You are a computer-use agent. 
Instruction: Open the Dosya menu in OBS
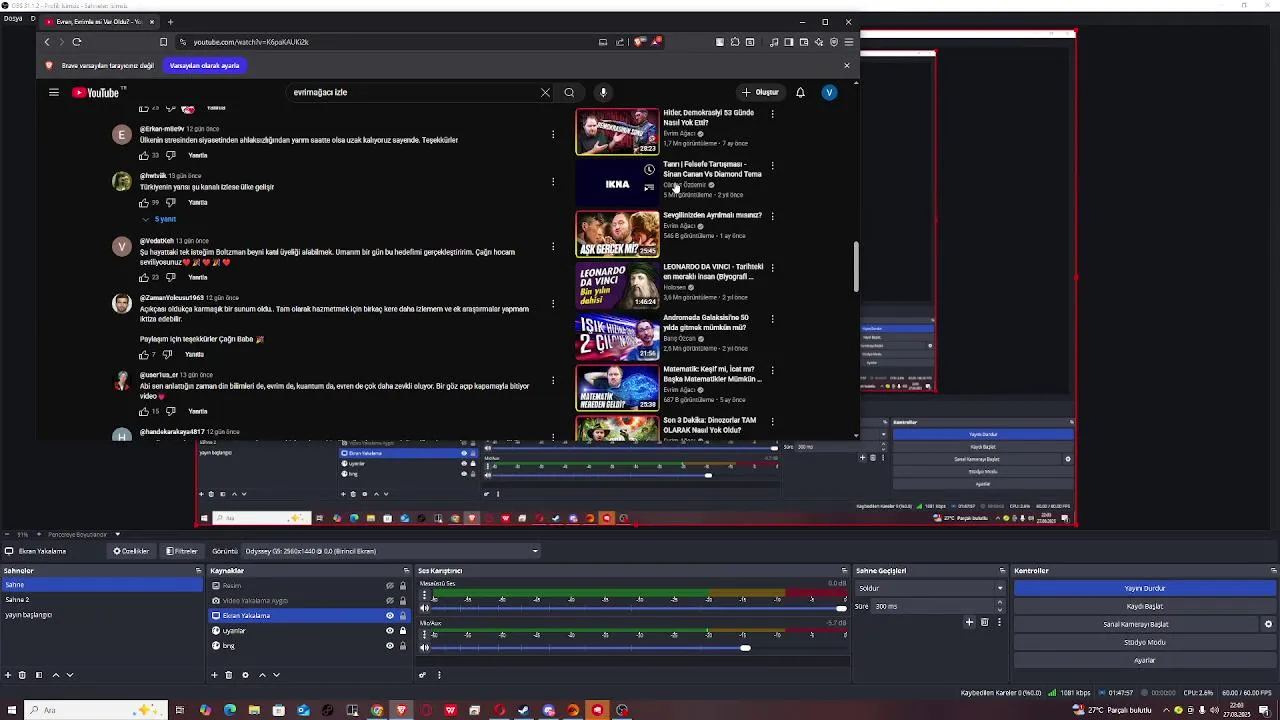(x=11, y=18)
